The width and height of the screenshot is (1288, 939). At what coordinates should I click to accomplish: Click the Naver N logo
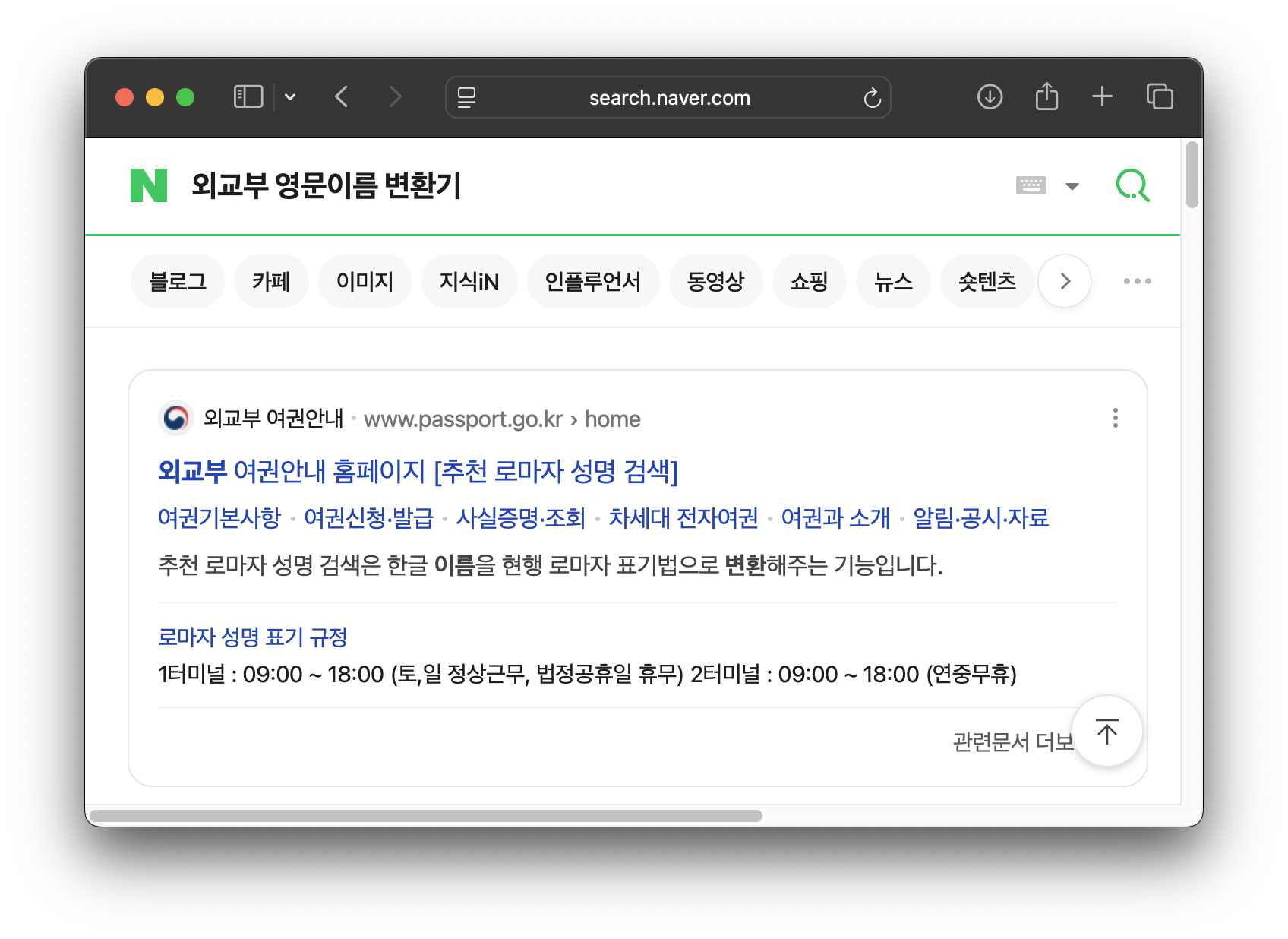click(149, 186)
